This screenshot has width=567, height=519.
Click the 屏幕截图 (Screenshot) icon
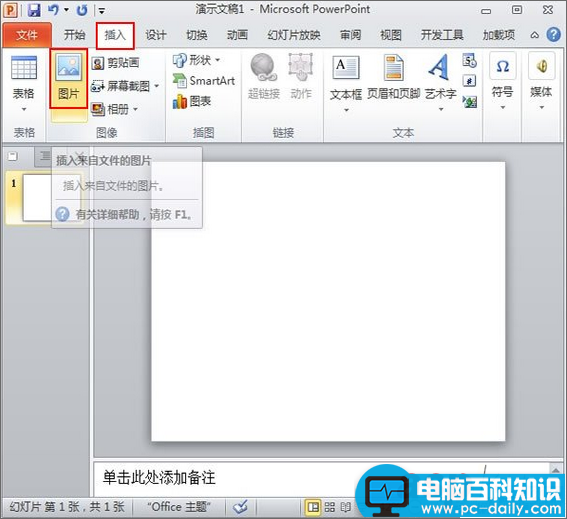[x=97, y=86]
